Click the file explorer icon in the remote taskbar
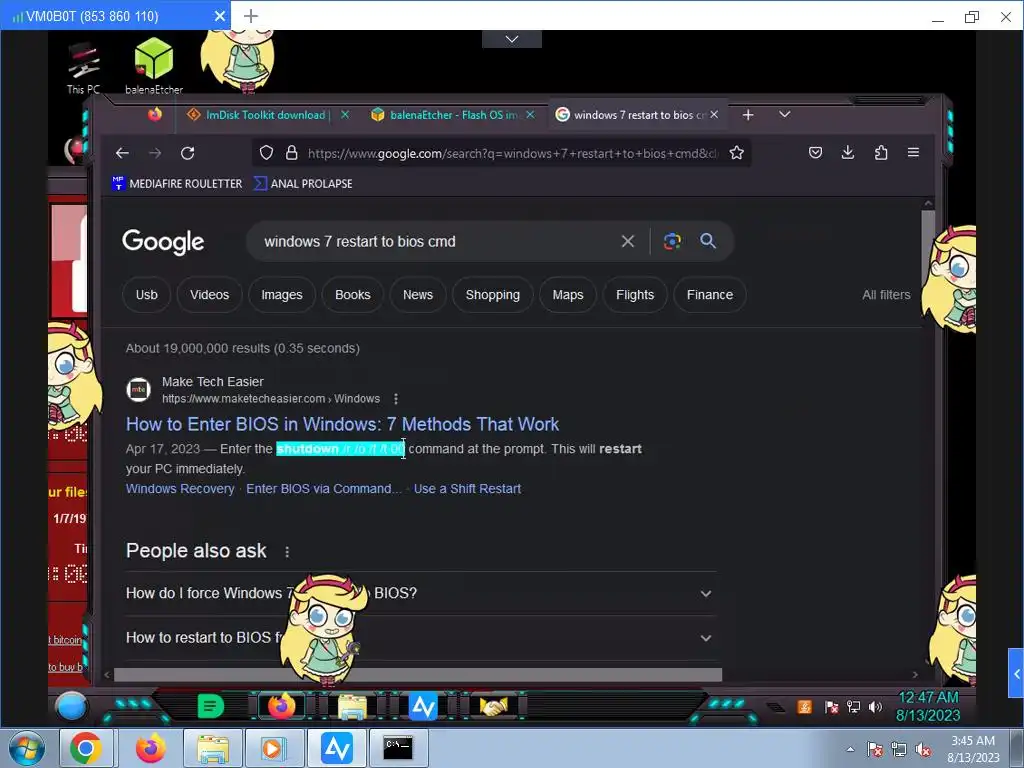Image resolution: width=1024 pixels, height=768 pixels. coord(352,707)
